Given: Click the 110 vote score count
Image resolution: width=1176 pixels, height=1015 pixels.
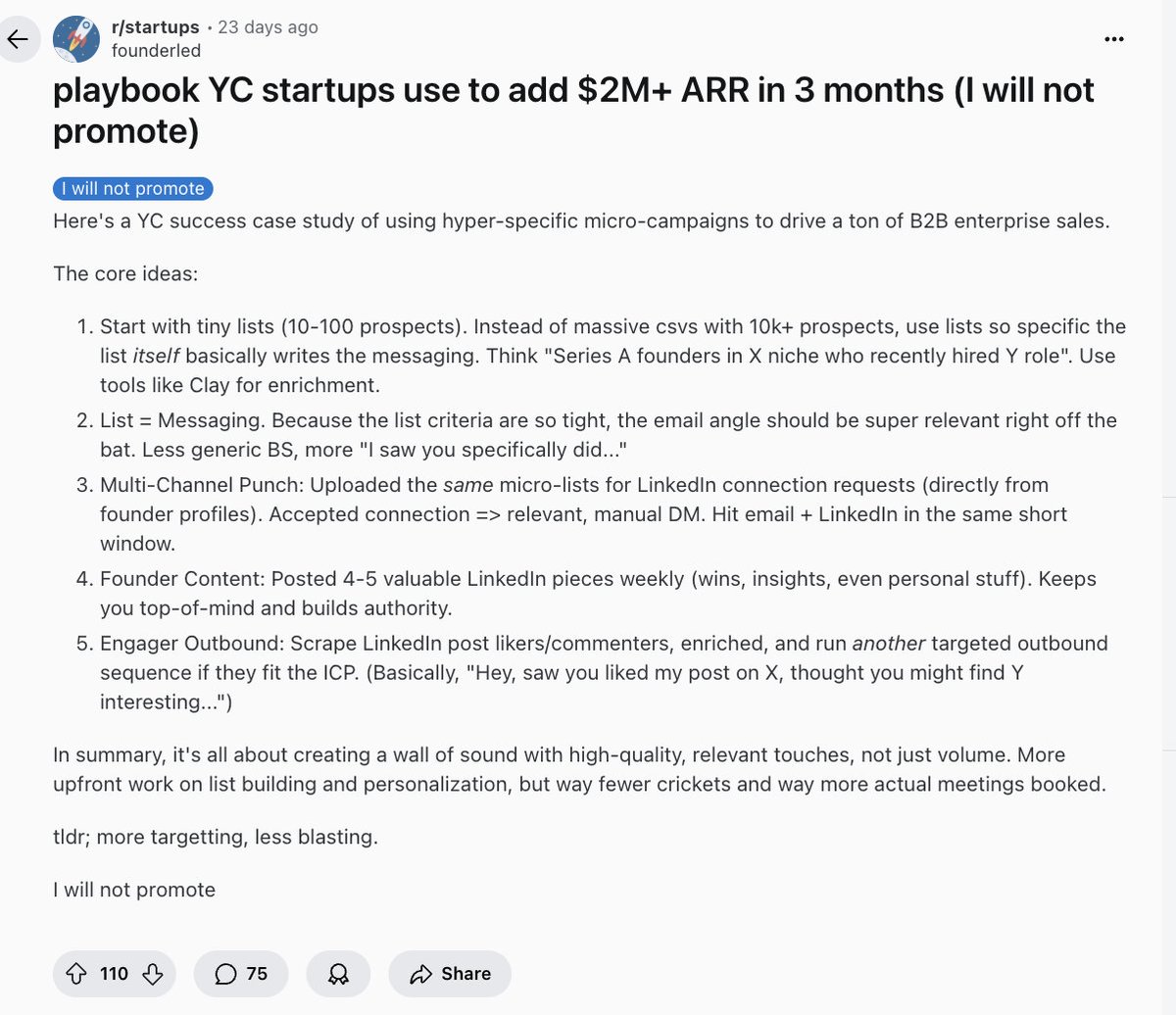Looking at the screenshot, I should [x=114, y=974].
